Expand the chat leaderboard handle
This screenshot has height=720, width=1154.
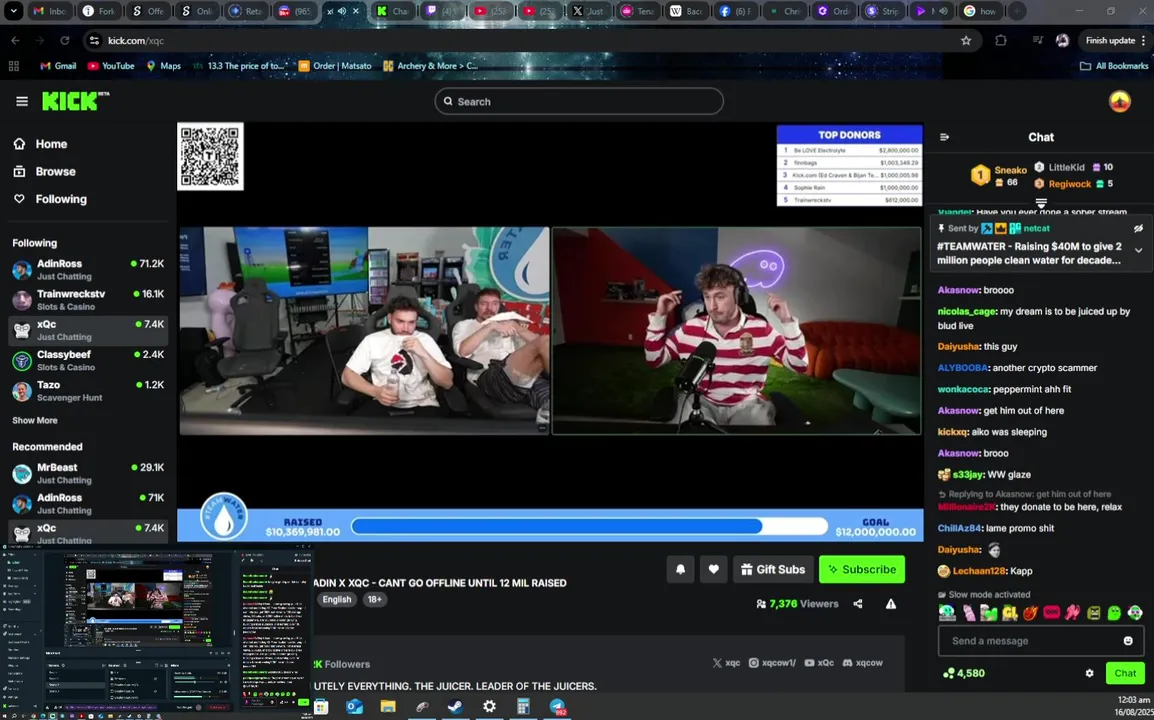[1041, 203]
